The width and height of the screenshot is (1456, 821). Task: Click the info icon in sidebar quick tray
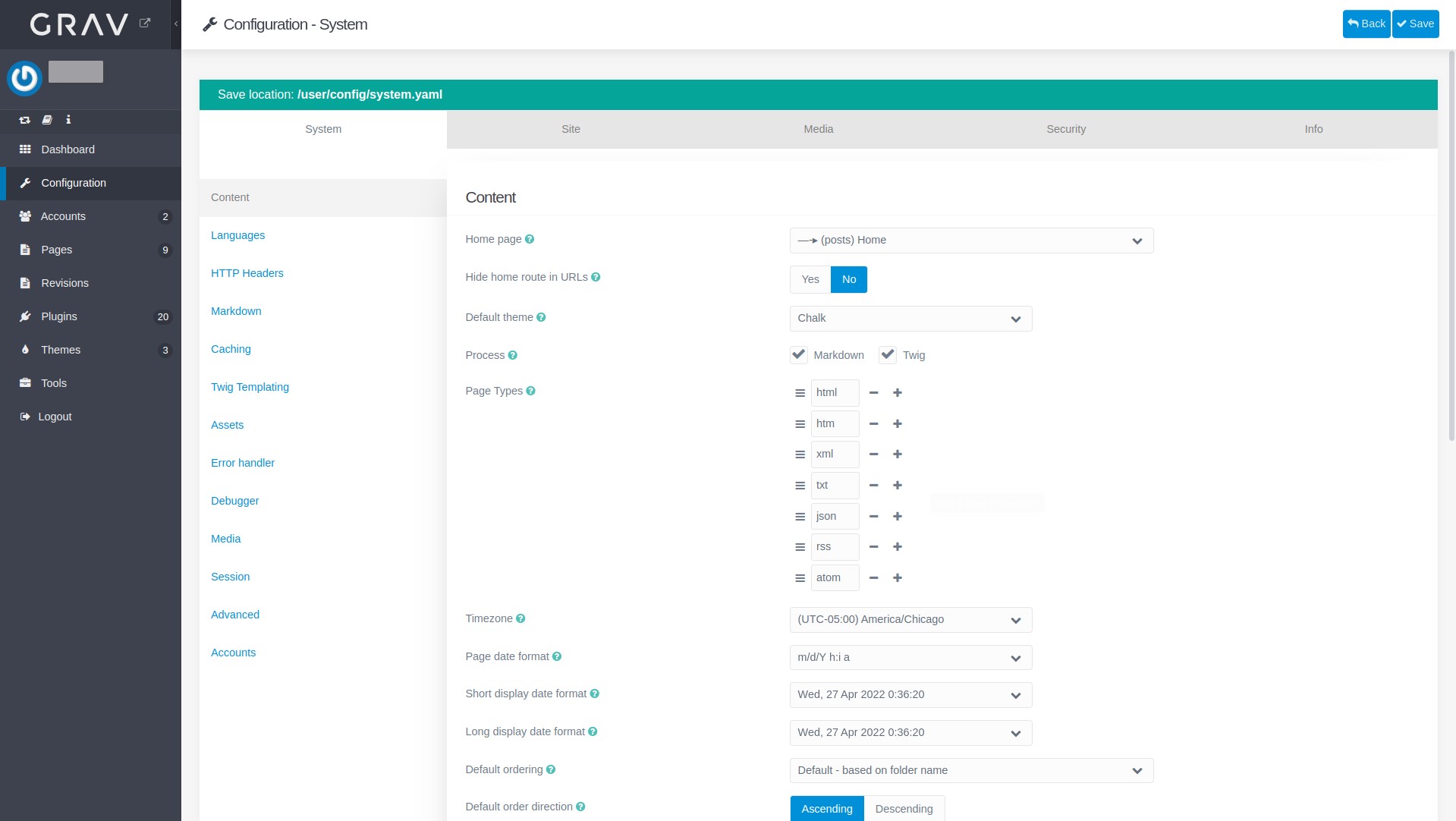pyautogui.click(x=68, y=120)
